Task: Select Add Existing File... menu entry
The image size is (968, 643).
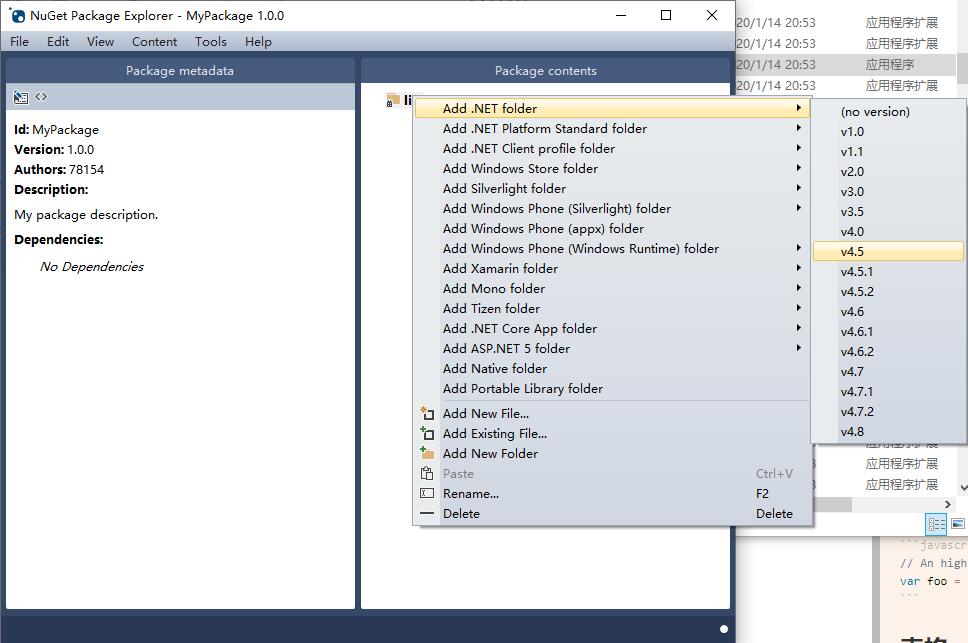Action: 612,433
